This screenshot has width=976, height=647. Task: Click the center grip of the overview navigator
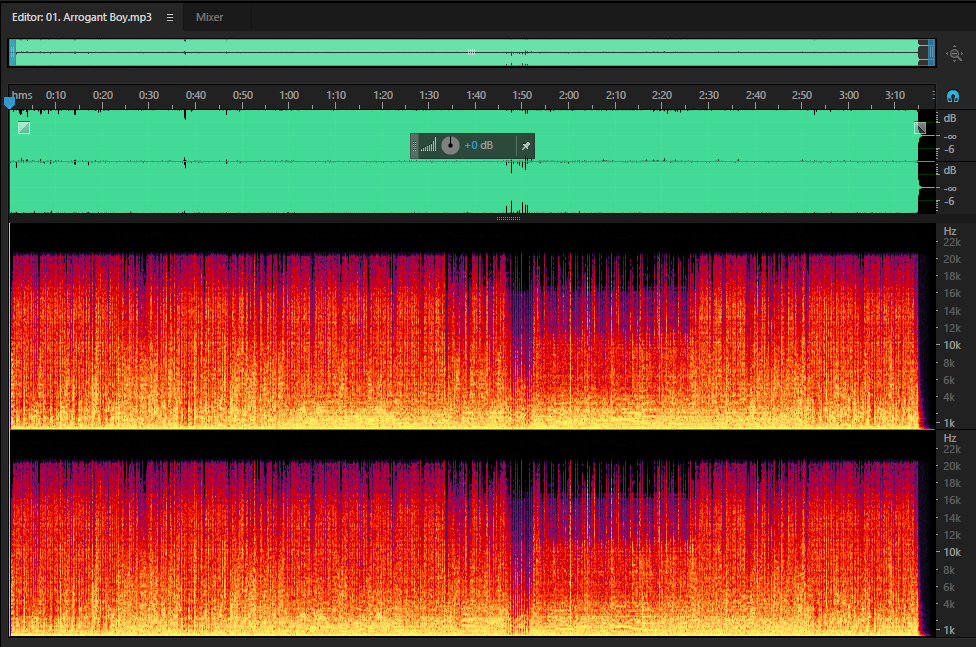pyautogui.click(x=472, y=52)
